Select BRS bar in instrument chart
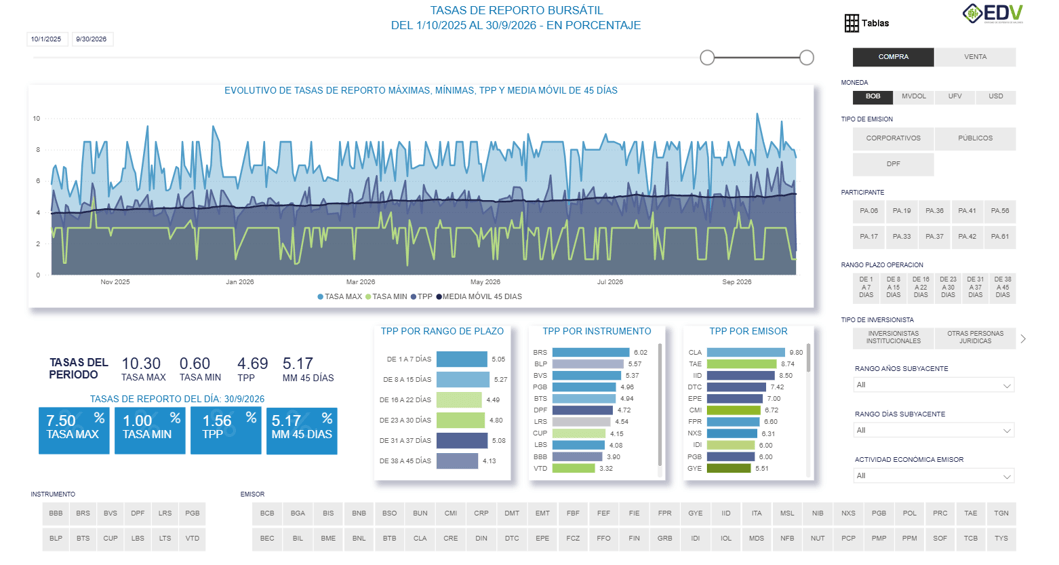The width and height of the screenshot is (1059, 565). pyautogui.click(x=591, y=352)
